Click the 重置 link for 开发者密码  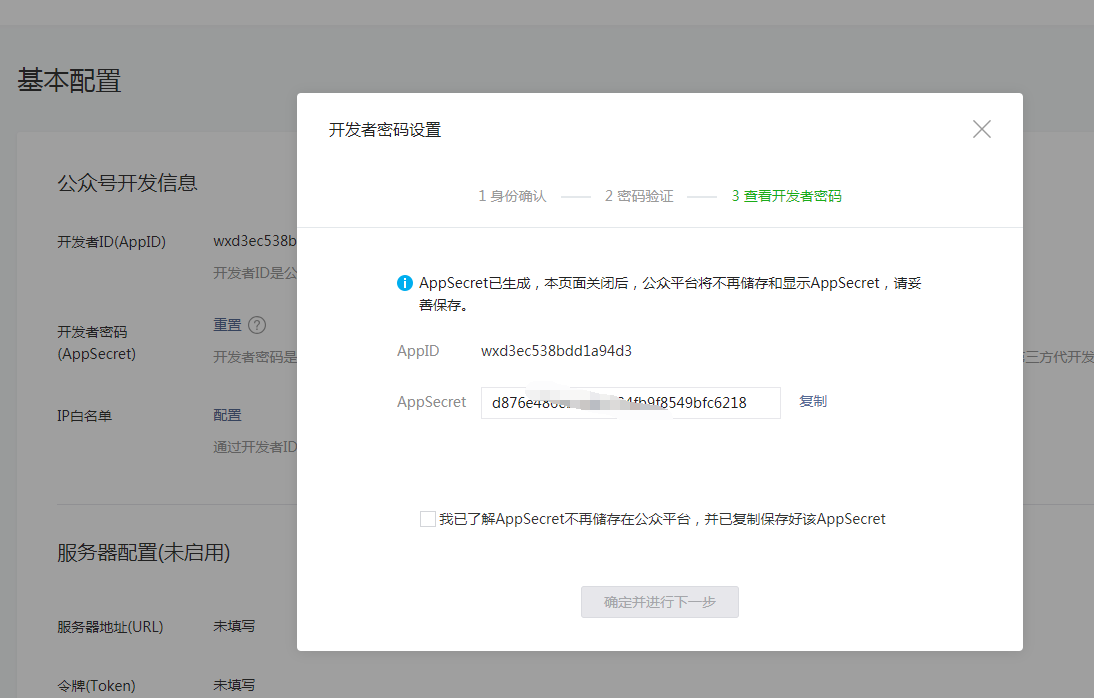pyautogui.click(x=227, y=325)
